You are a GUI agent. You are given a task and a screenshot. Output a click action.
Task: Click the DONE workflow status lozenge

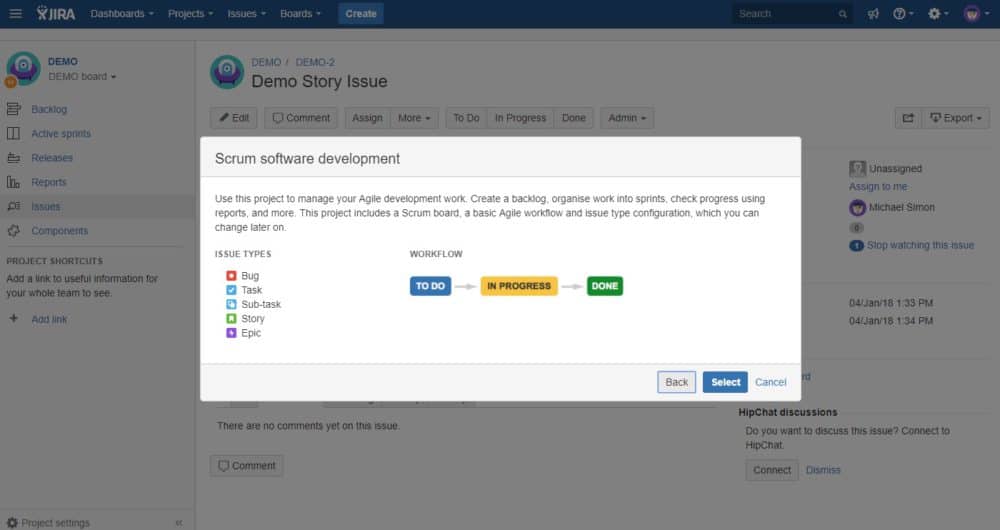click(x=605, y=286)
